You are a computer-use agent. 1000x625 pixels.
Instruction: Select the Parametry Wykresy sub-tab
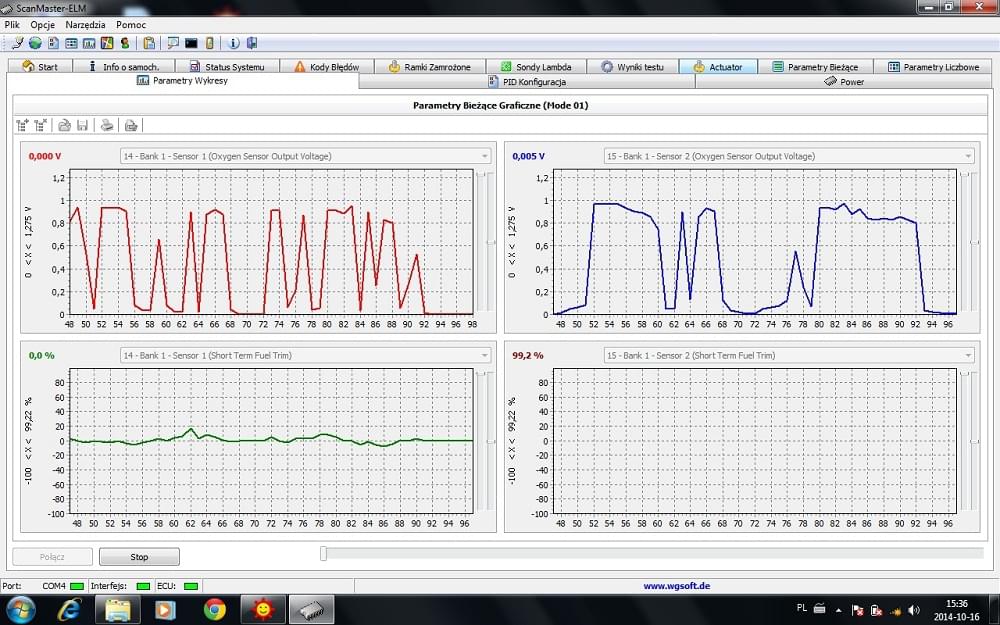coord(182,81)
